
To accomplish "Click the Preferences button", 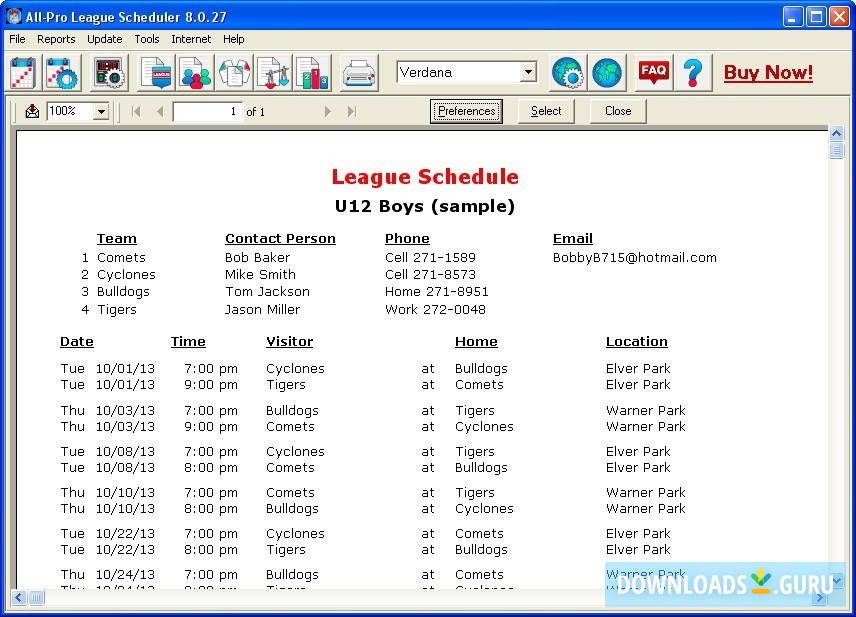I will click(x=466, y=111).
